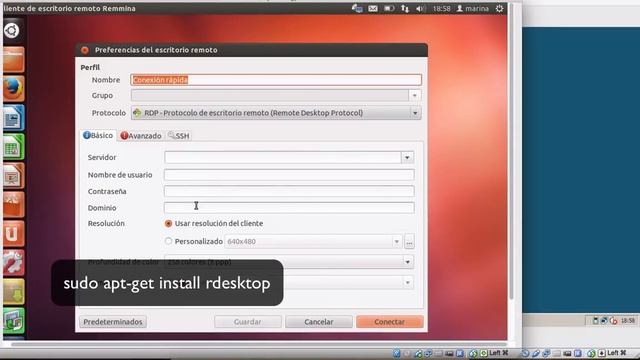This screenshot has height=360, width=640.
Task: Open Ubuntu One launcher icon
Action: click(13, 233)
